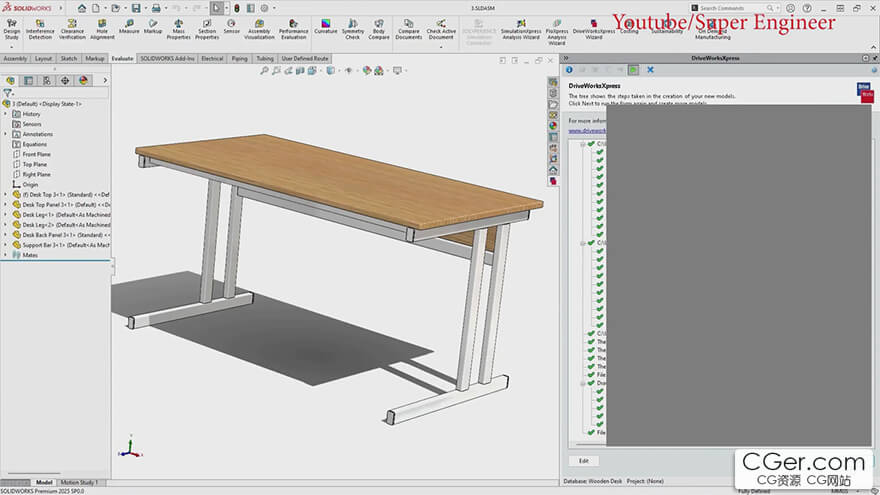Click the Edit button in DriveWorksXpress
Image resolution: width=880 pixels, height=495 pixels.
click(x=583, y=460)
